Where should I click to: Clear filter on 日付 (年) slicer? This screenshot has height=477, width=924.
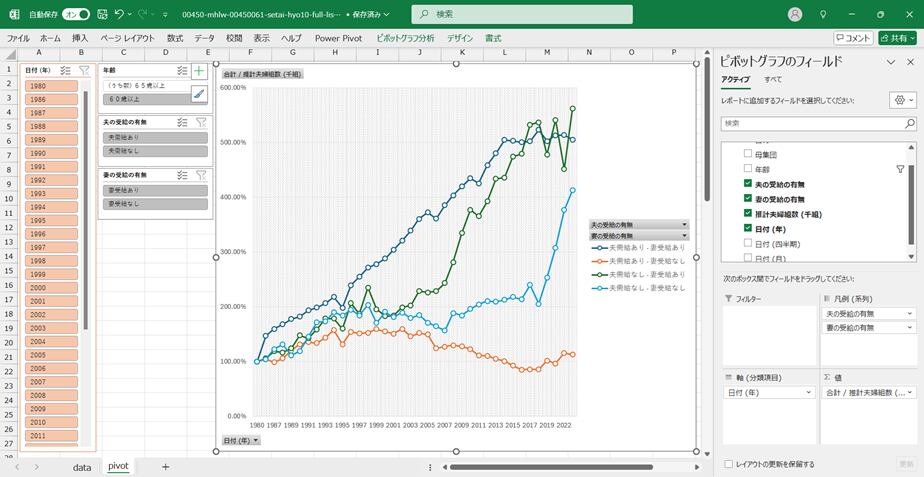pyautogui.click(x=84, y=71)
